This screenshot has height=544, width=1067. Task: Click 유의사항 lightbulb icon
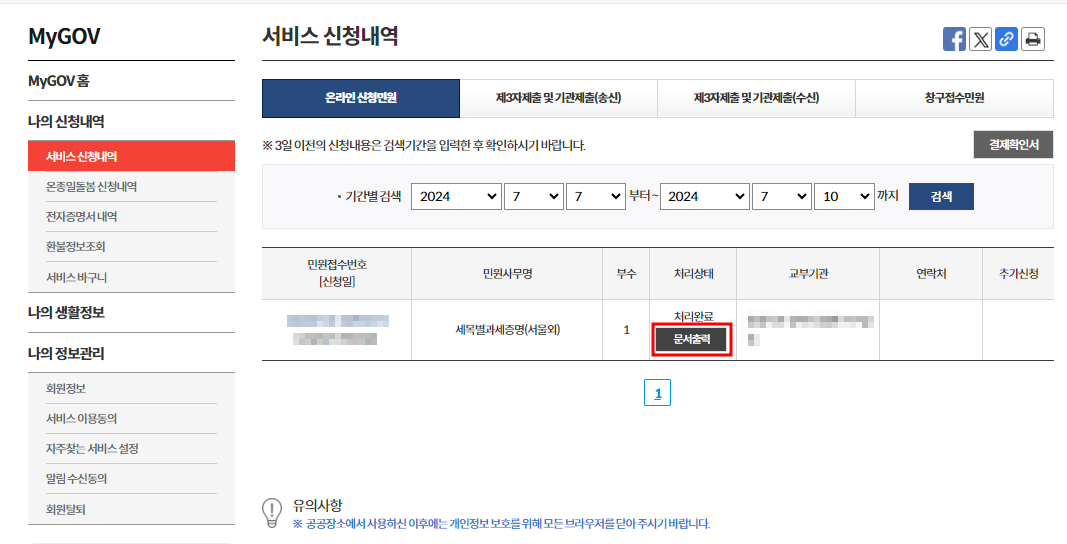pos(272,513)
